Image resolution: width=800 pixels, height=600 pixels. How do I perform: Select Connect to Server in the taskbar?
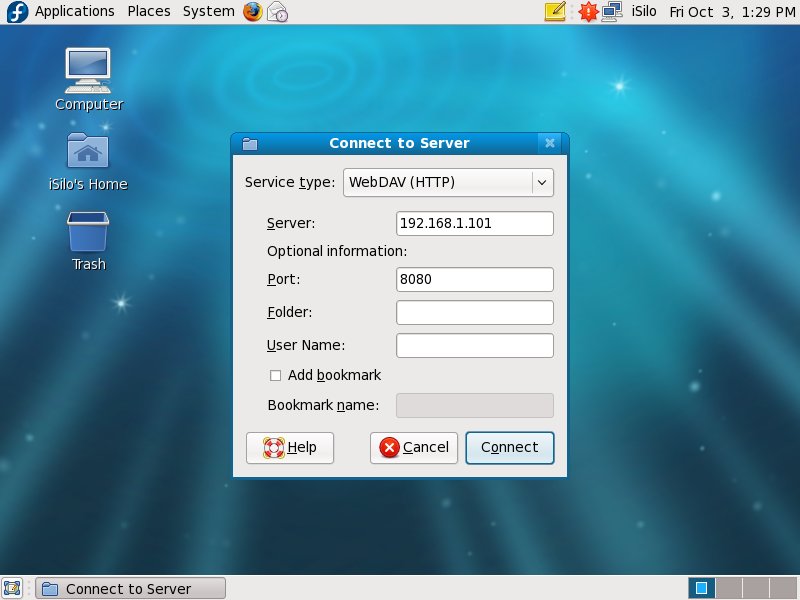pyautogui.click(x=130, y=588)
